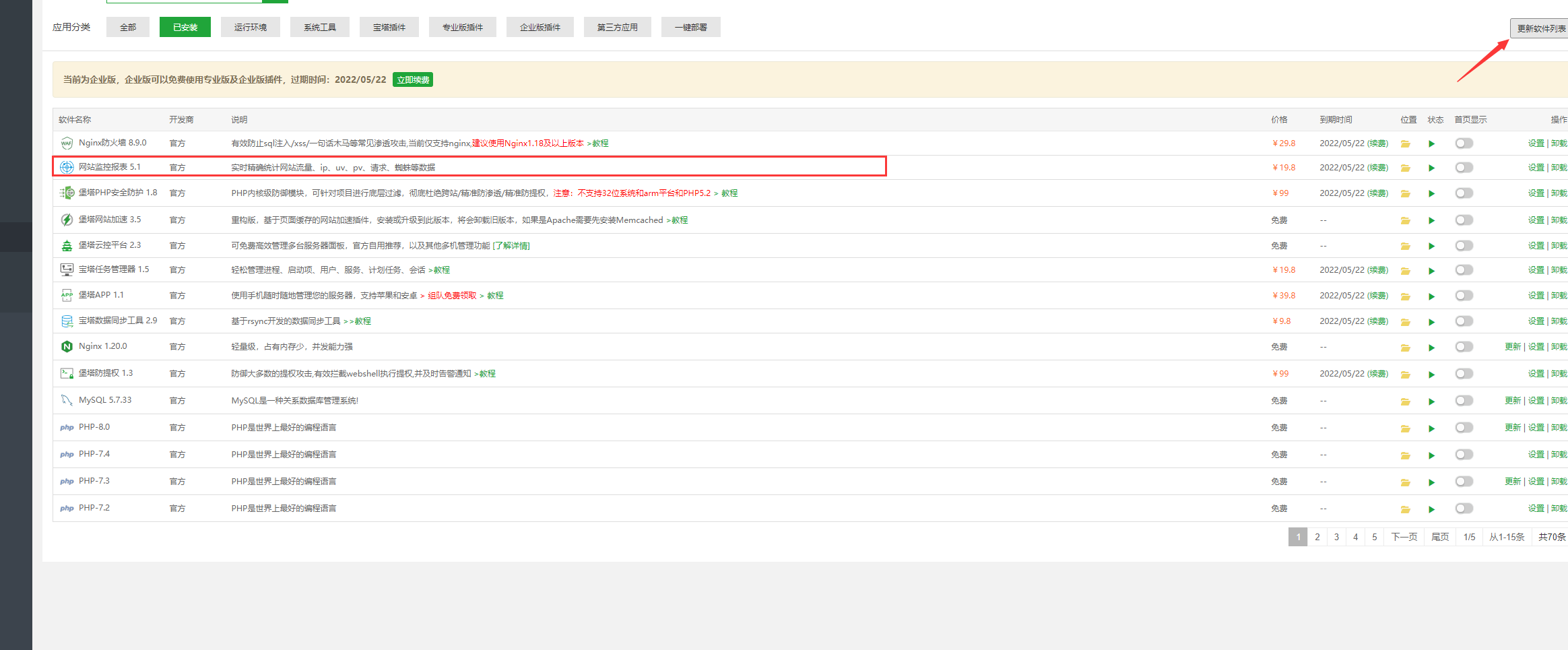Switch to 专业版插件 category
Image resolution: width=1568 pixels, height=650 pixels.
(463, 27)
